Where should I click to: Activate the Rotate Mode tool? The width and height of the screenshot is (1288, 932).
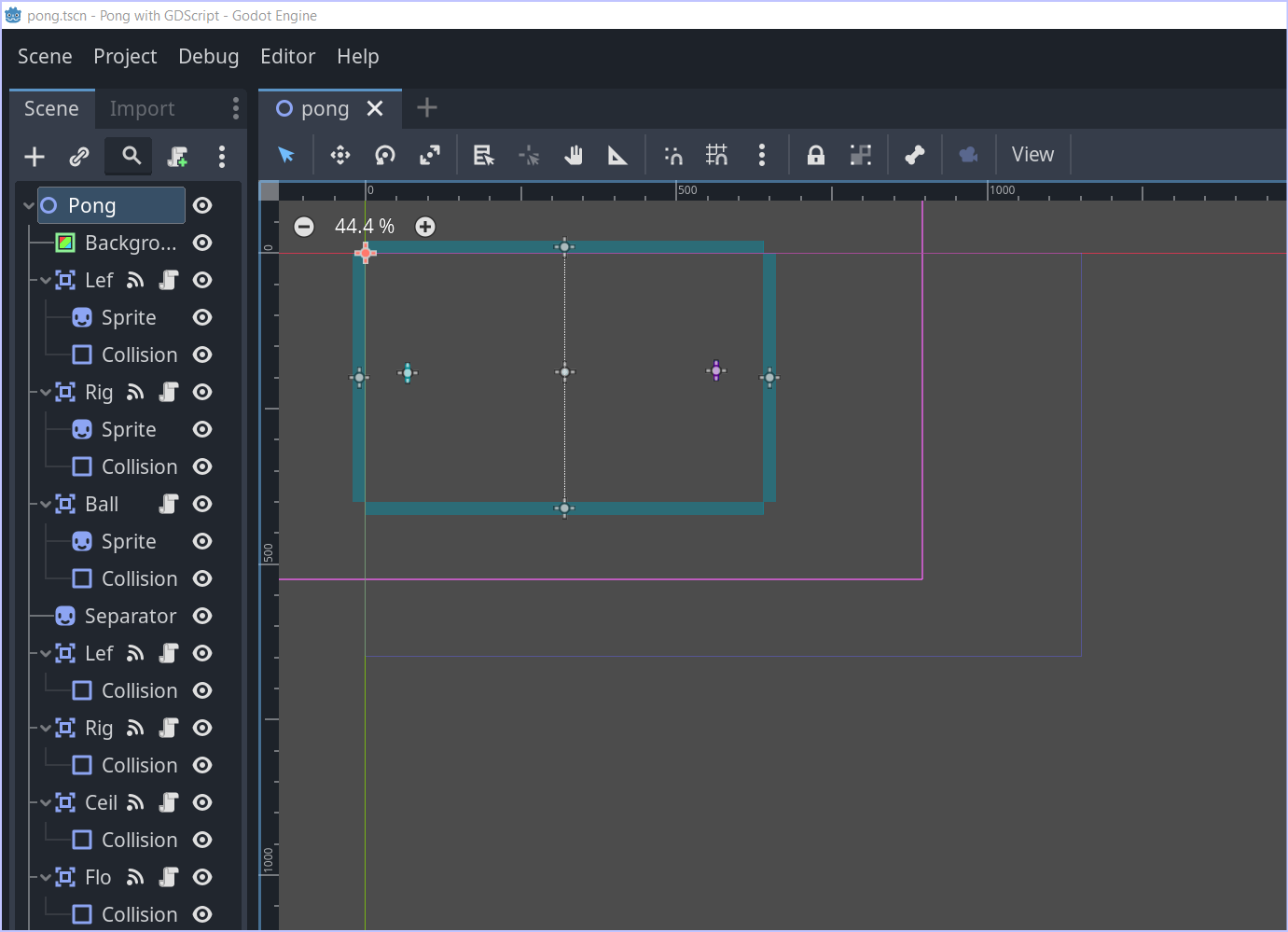(x=384, y=155)
